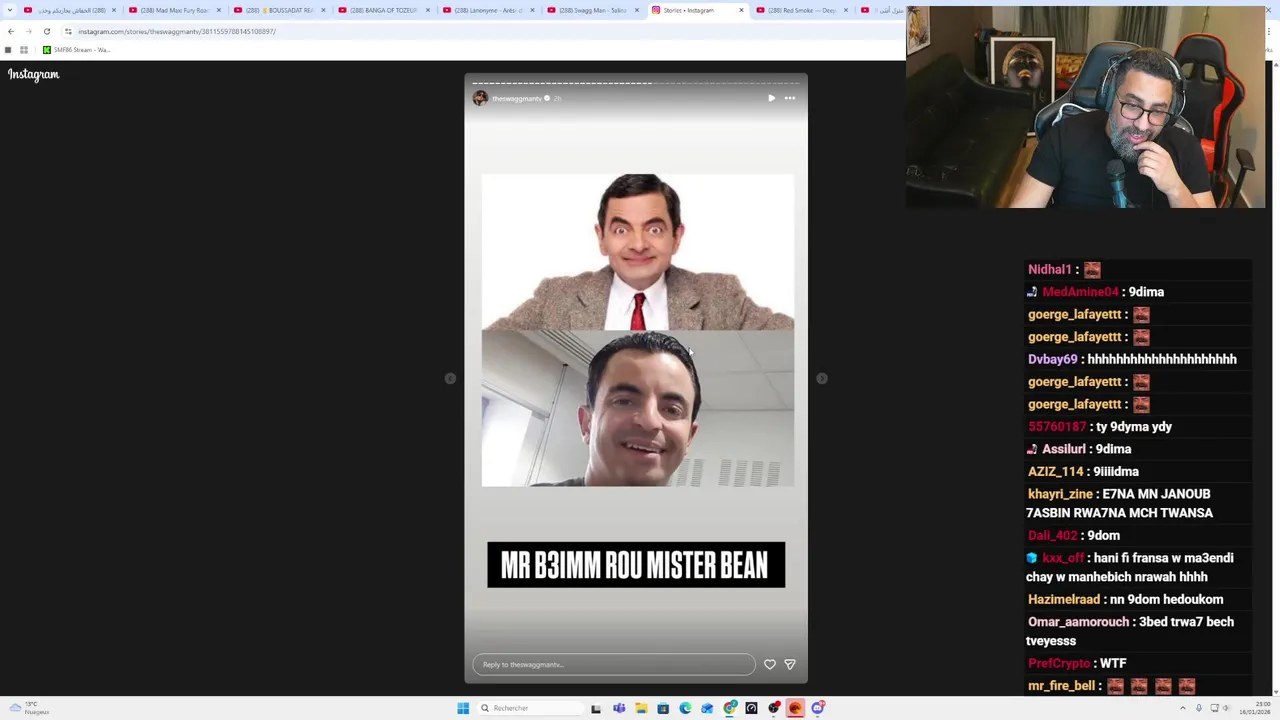This screenshot has height=720, width=1280.
Task: Click the Mr Bean photo in story
Action: click(638, 252)
